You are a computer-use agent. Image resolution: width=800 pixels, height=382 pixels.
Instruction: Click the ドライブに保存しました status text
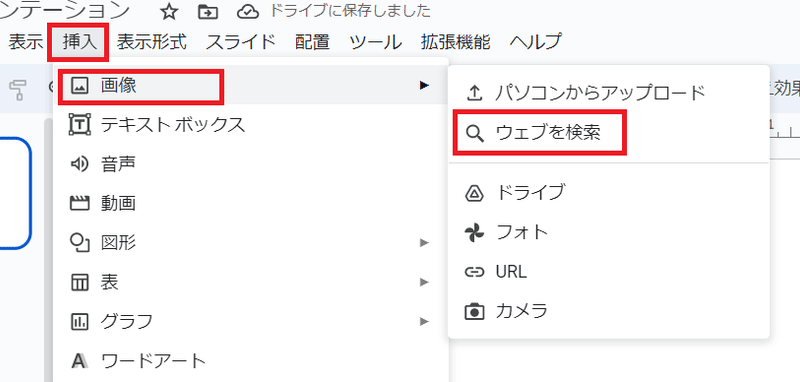click(x=350, y=11)
